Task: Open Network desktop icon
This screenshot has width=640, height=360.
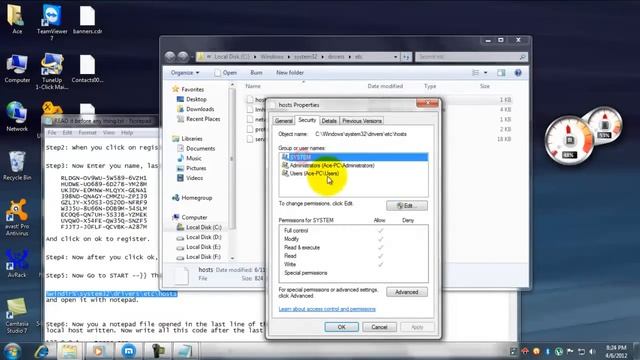Action: (17, 117)
